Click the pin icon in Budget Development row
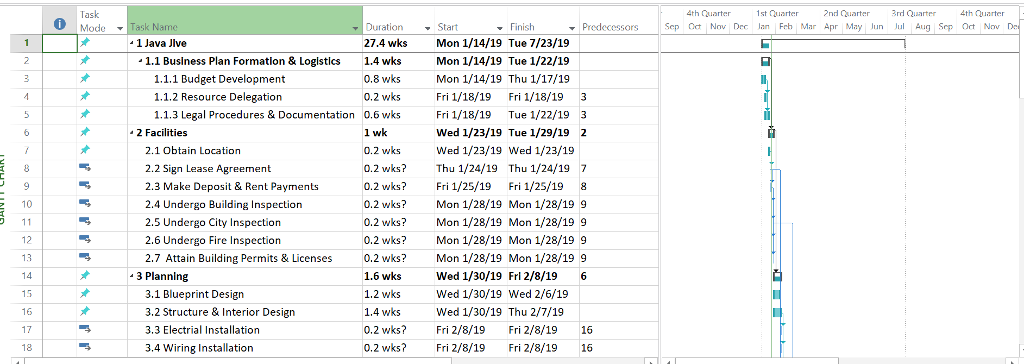The height and width of the screenshot is (364, 1024). point(85,79)
